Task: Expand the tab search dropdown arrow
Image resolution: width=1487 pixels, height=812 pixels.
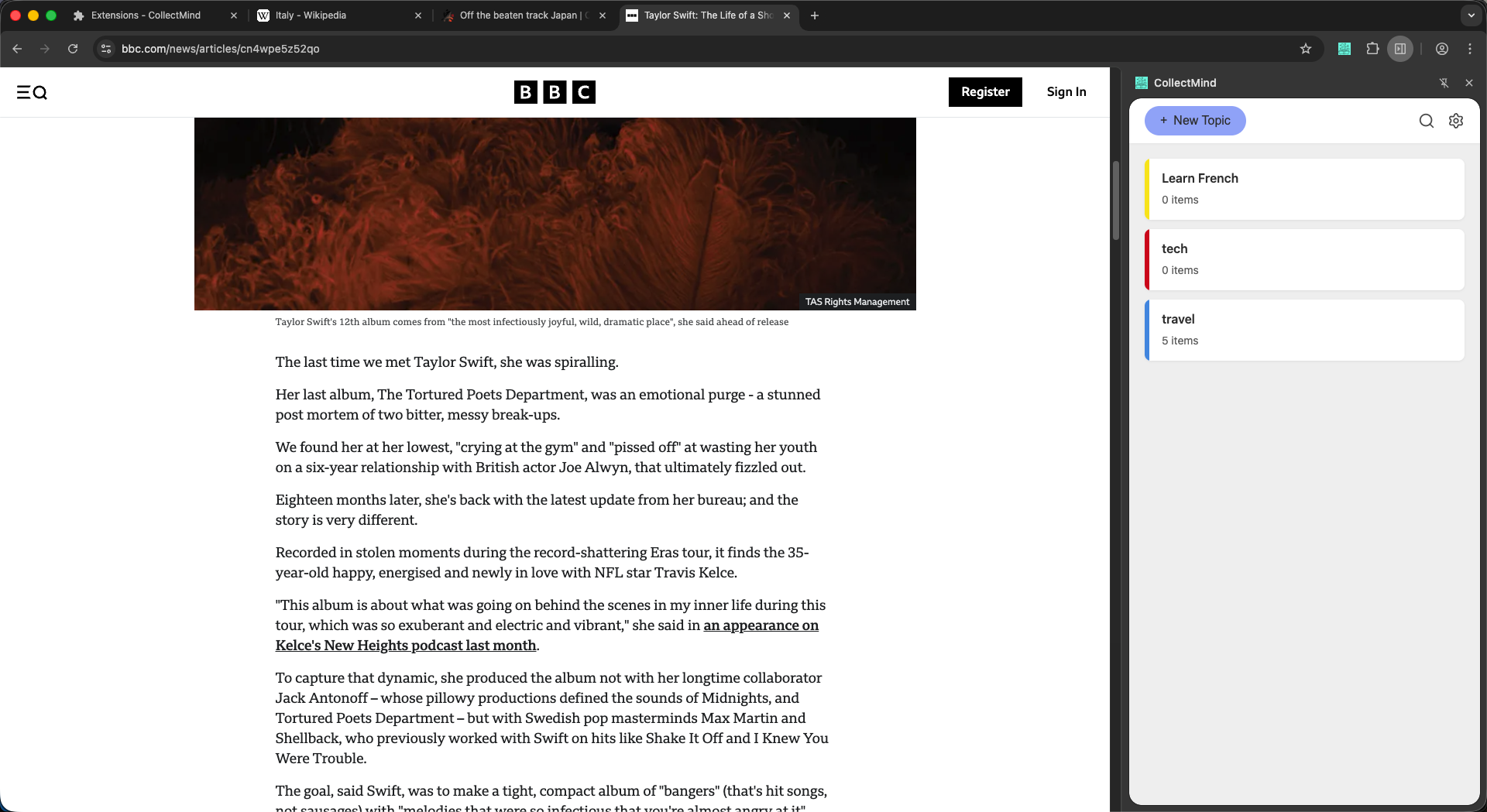Action: 1472,15
